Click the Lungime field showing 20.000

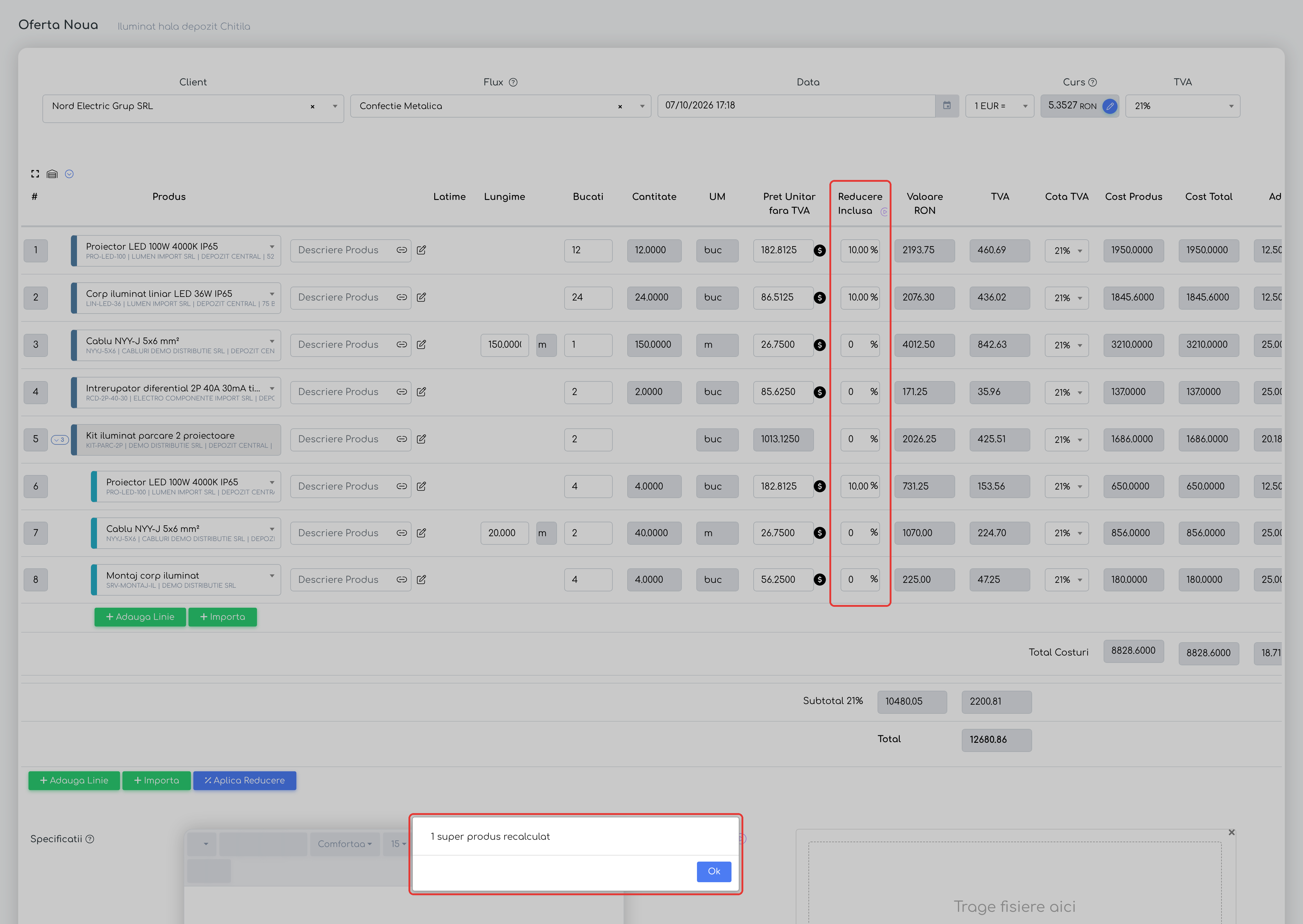(x=504, y=534)
